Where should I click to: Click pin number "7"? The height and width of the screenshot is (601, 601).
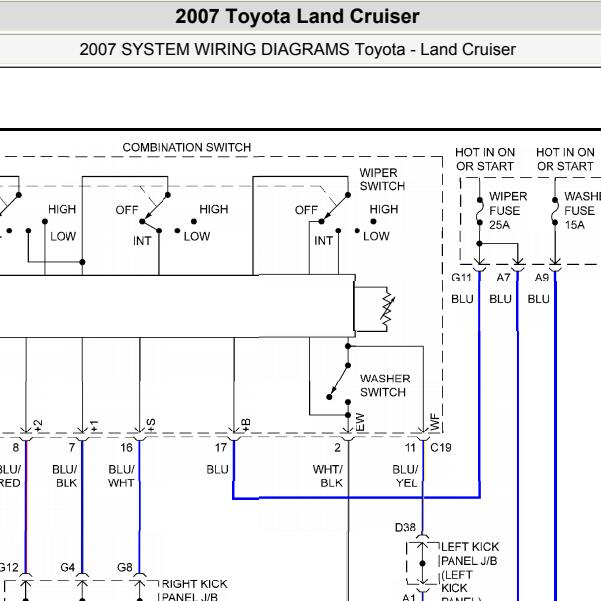point(72,448)
